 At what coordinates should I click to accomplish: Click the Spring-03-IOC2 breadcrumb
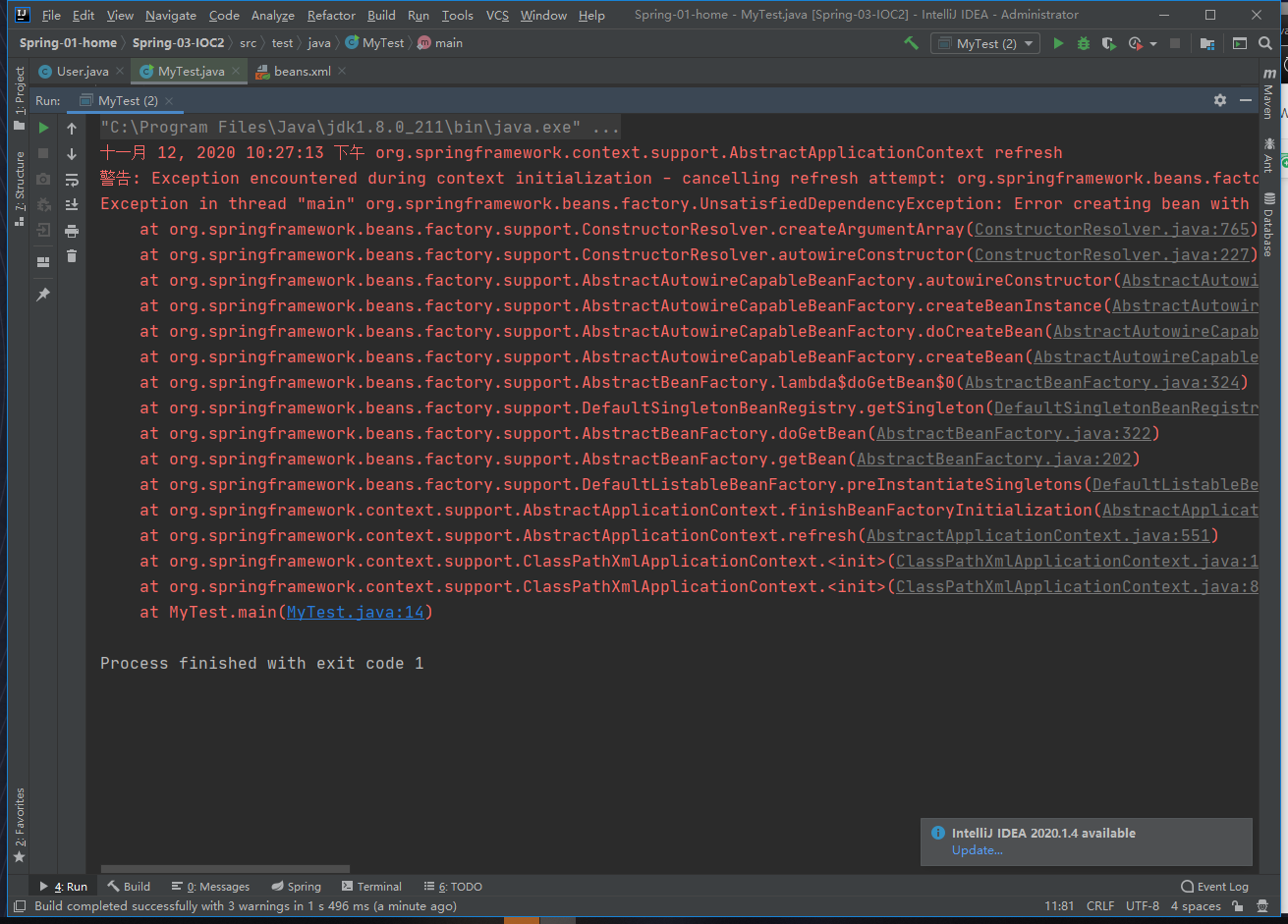tap(178, 43)
